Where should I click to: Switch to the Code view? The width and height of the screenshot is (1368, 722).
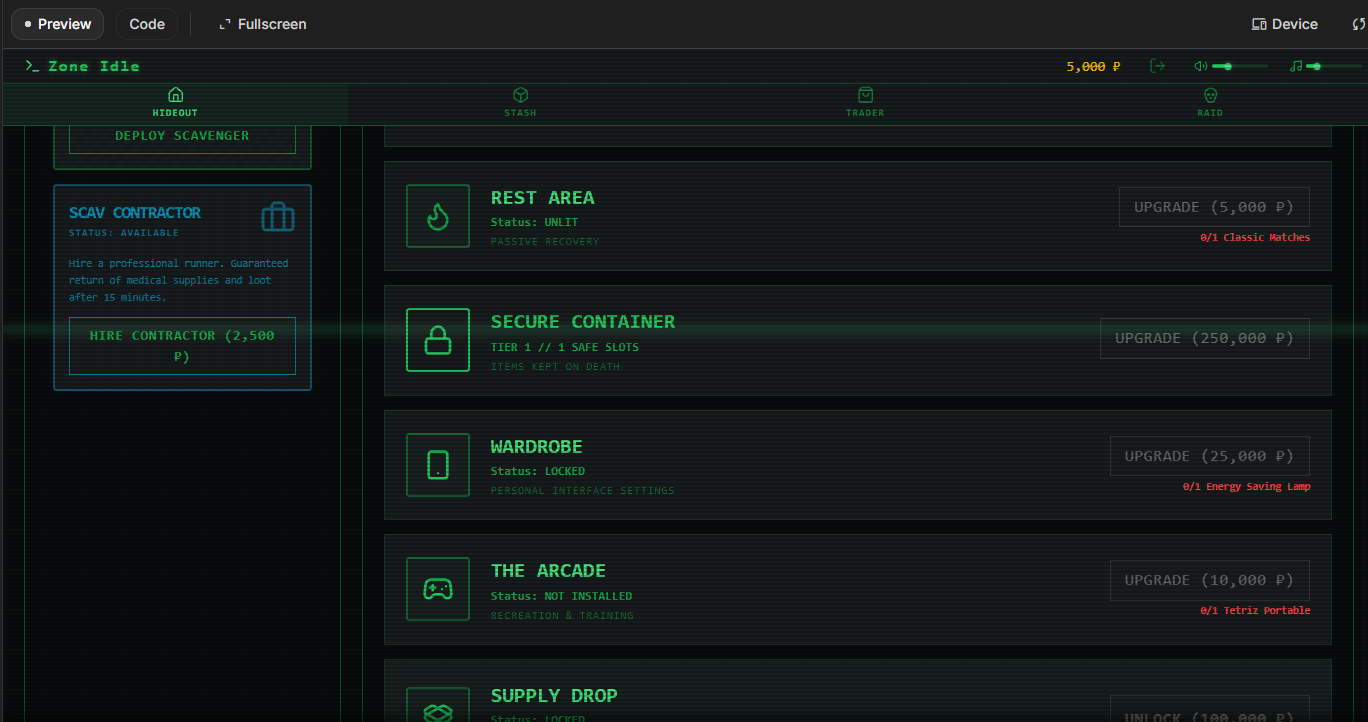(147, 24)
